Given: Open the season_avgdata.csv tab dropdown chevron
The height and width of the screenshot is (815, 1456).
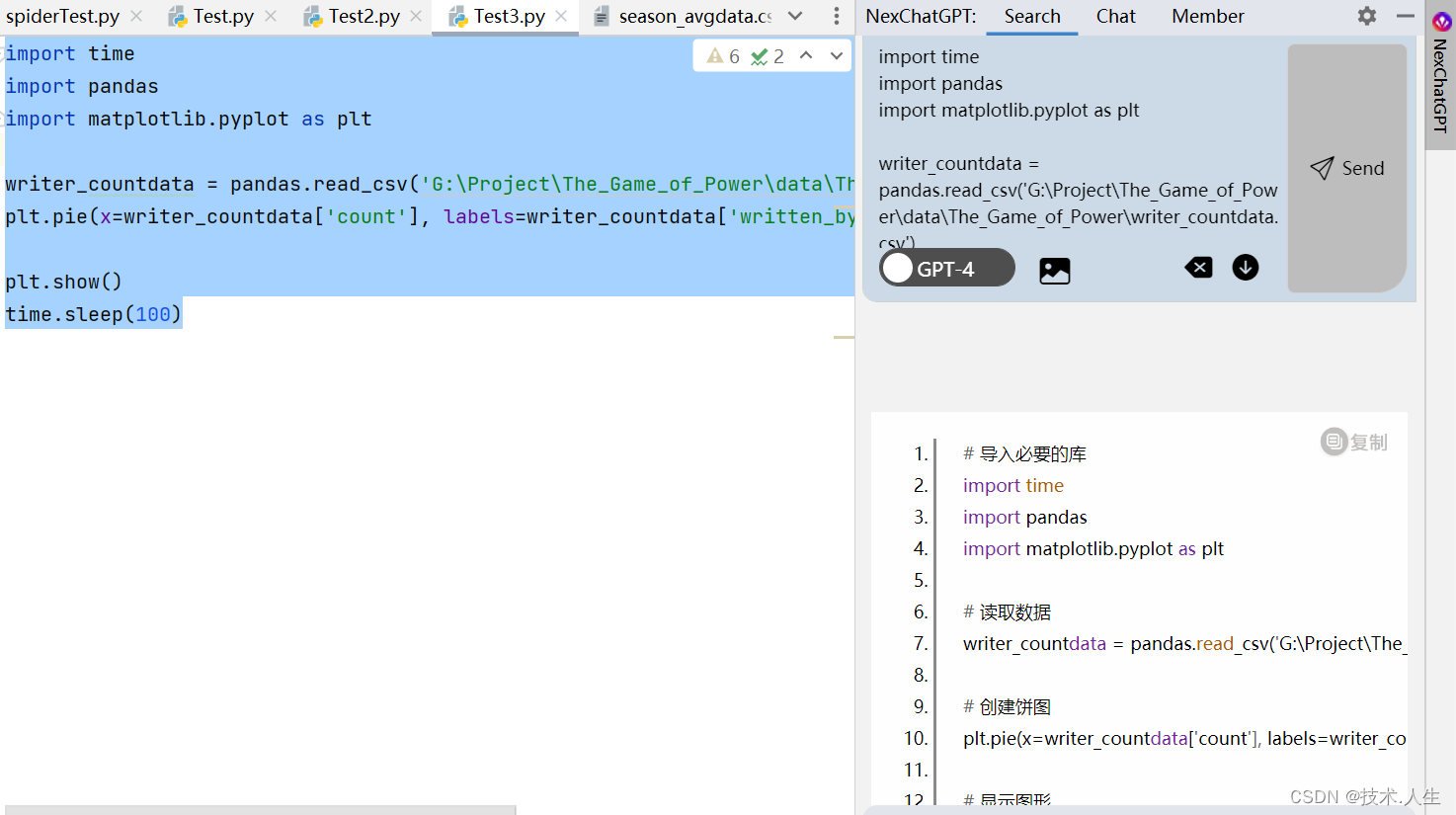Looking at the screenshot, I should [796, 16].
